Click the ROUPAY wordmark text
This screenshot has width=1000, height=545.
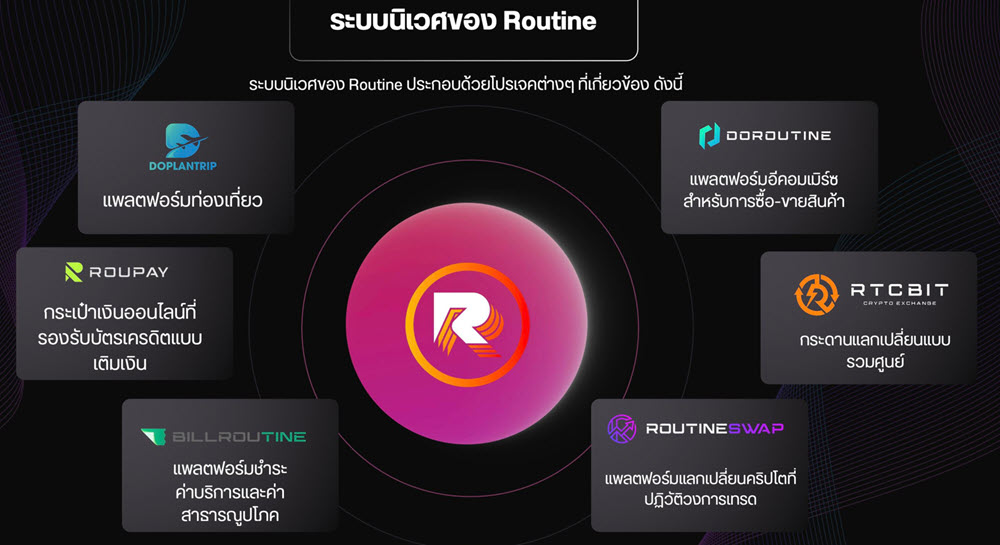click(x=128, y=272)
